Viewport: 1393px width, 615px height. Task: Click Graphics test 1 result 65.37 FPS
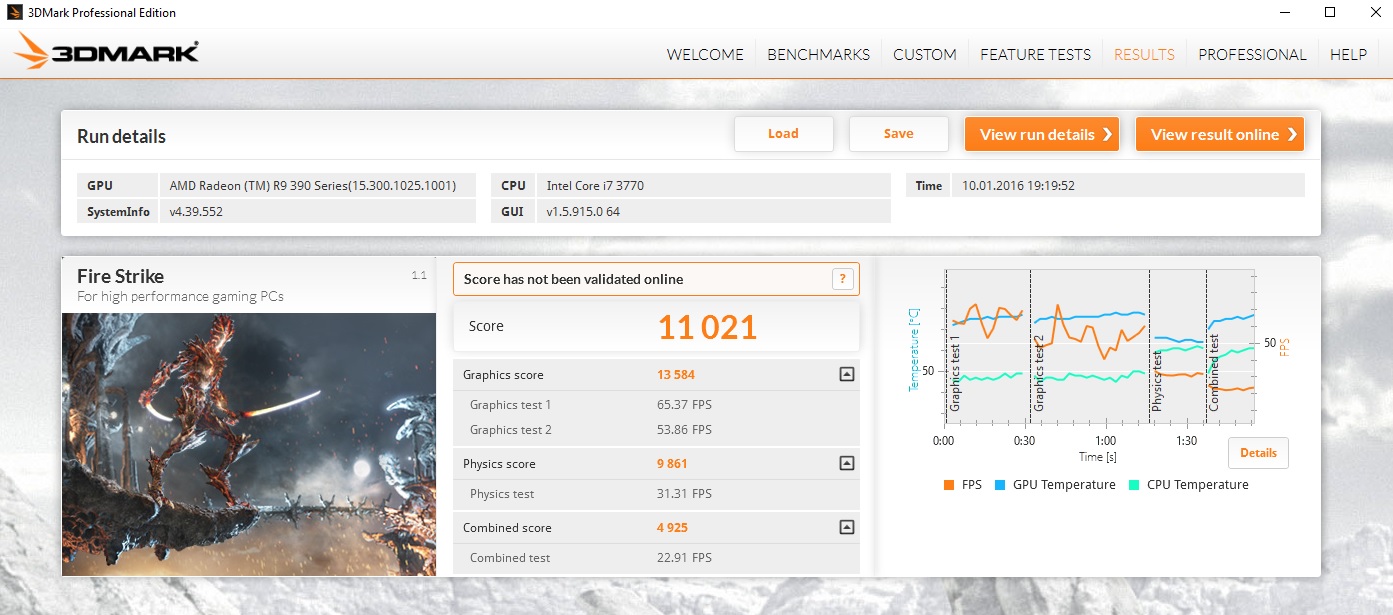684,405
